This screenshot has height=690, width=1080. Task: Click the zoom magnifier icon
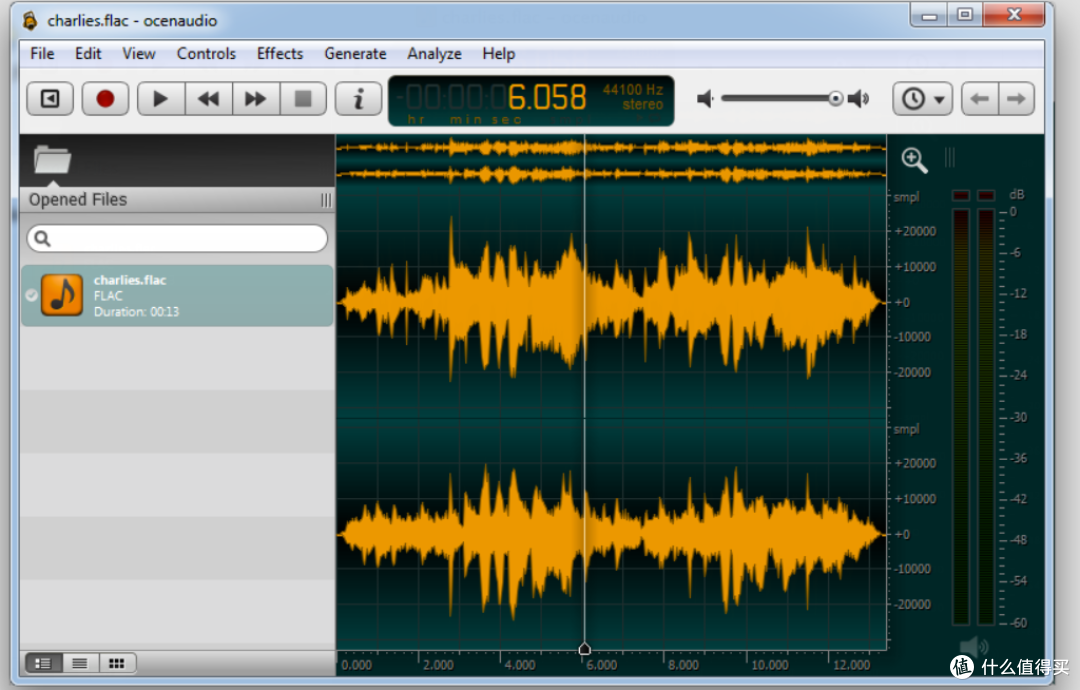point(914,160)
